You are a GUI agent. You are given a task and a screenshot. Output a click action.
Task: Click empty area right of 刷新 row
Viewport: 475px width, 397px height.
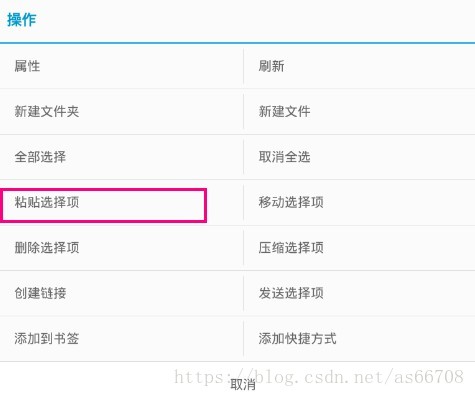(380, 66)
